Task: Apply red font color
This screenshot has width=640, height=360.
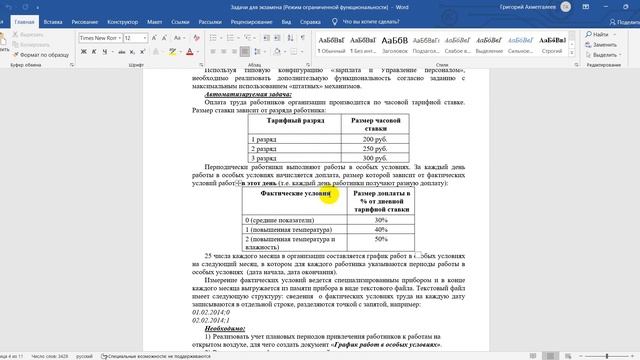Action: (x=190, y=52)
